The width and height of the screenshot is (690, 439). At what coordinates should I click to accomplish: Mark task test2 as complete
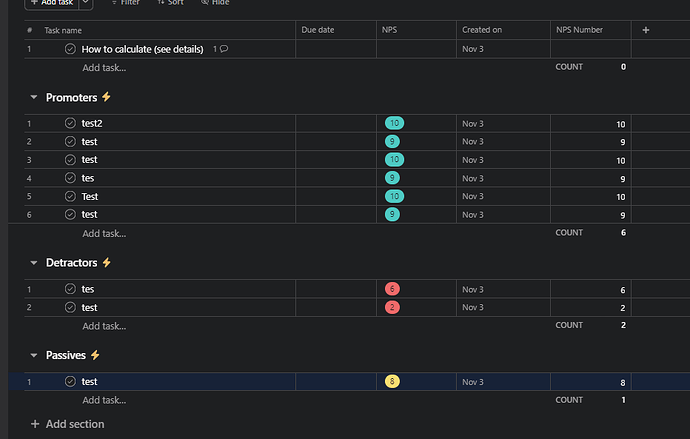(x=70, y=123)
